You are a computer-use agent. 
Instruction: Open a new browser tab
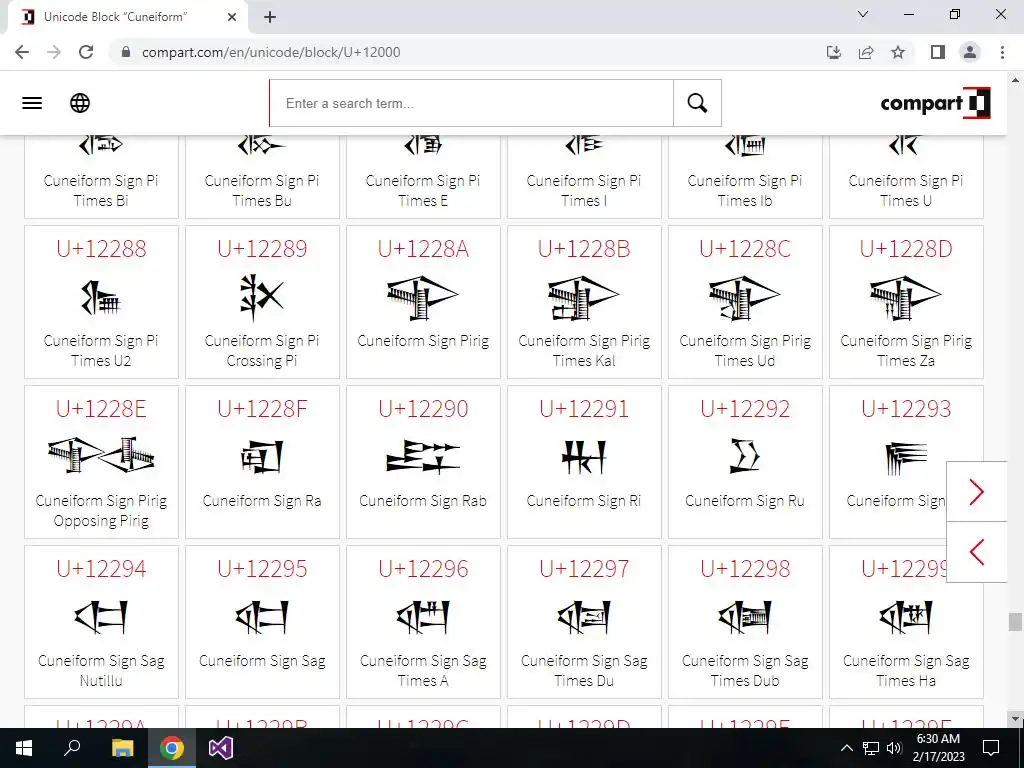tap(270, 17)
